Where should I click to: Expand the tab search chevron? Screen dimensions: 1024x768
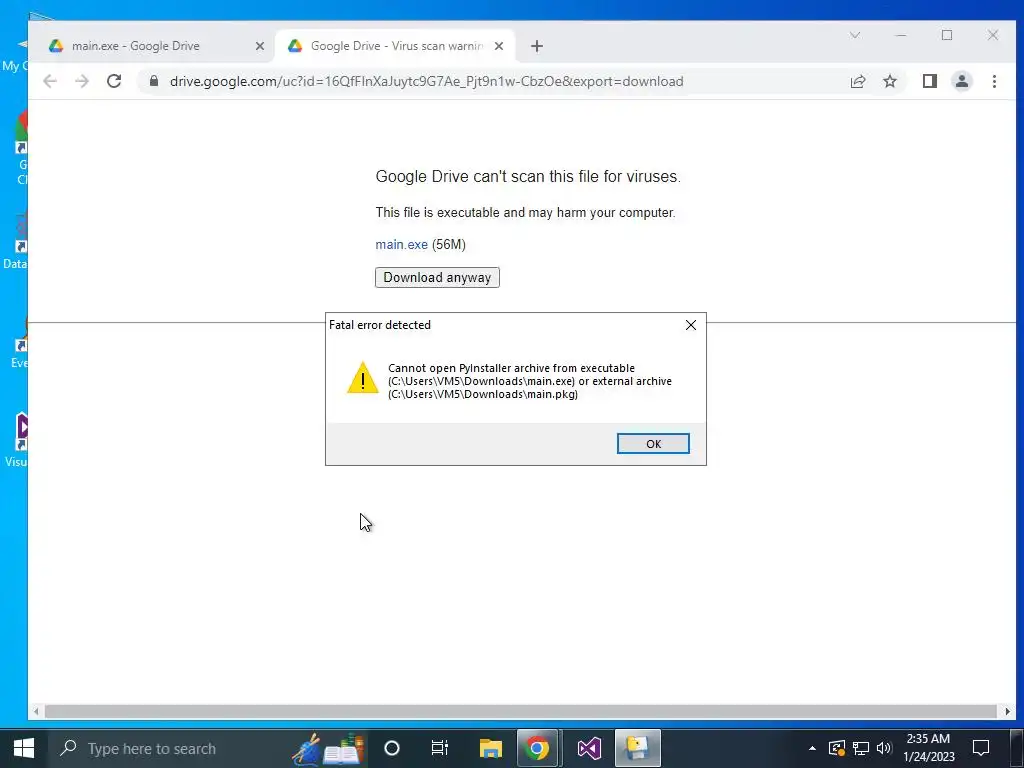tap(854, 35)
